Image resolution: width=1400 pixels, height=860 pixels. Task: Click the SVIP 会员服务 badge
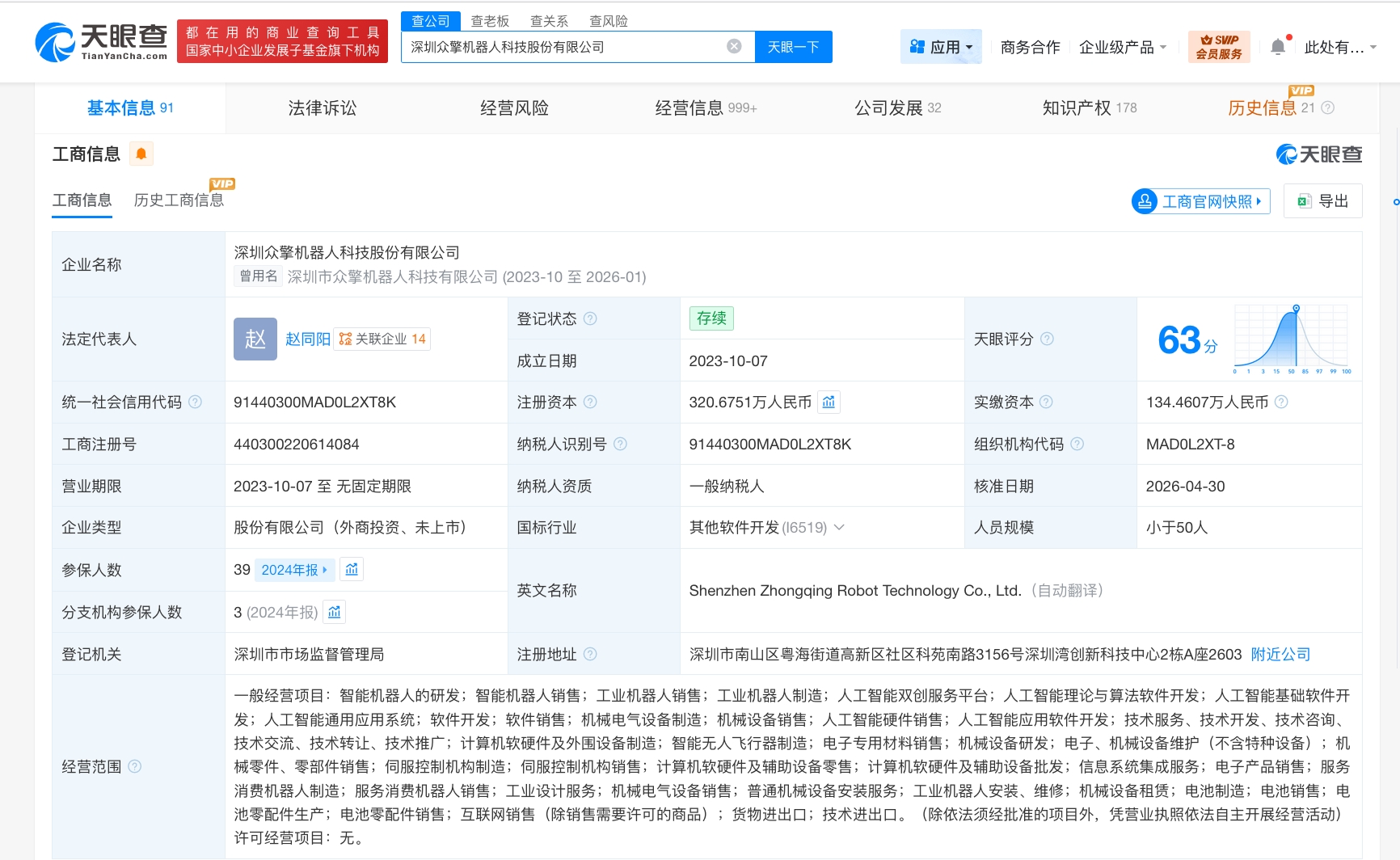[1219, 47]
